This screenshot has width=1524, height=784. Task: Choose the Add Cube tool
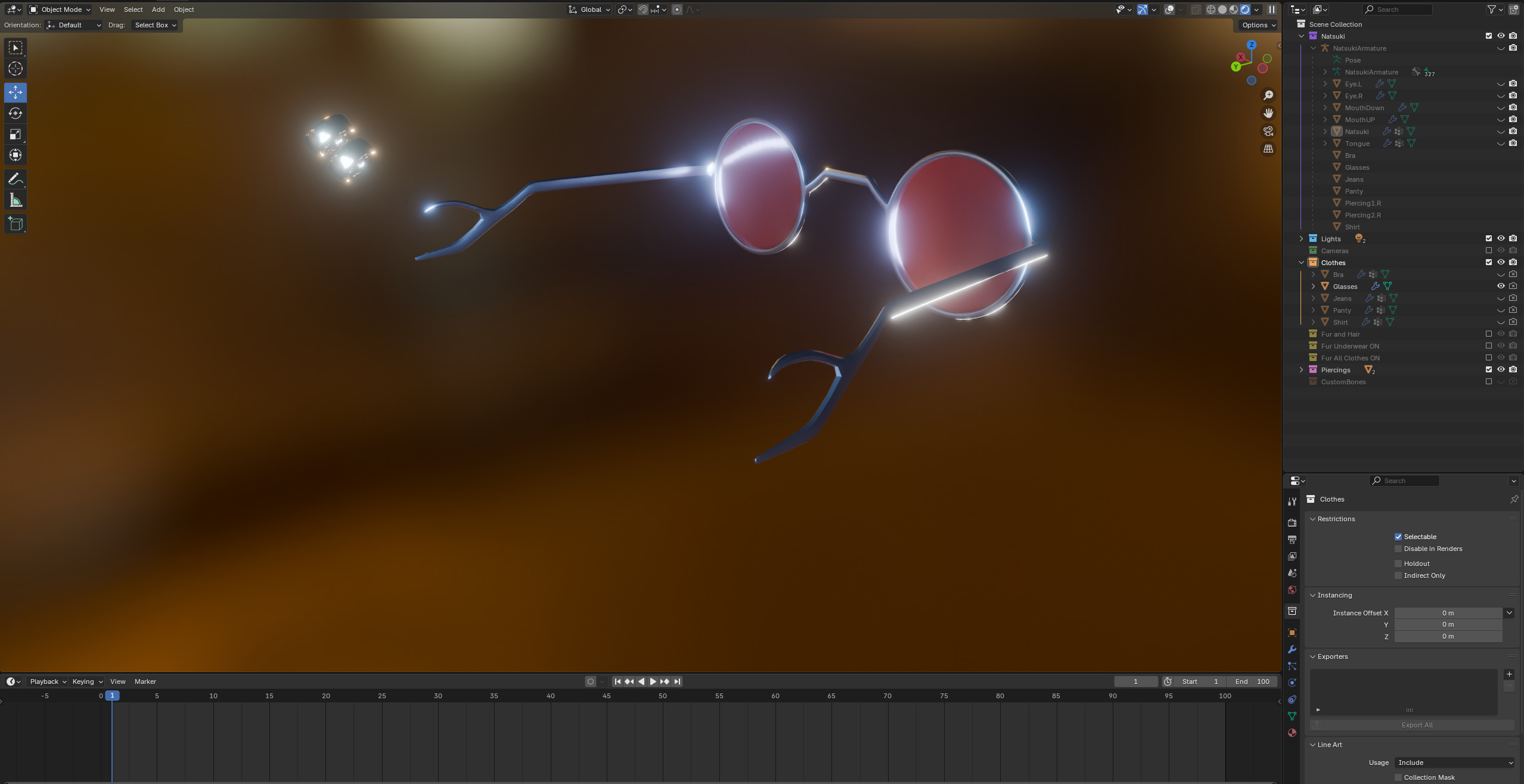pyautogui.click(x=15, y=224)
